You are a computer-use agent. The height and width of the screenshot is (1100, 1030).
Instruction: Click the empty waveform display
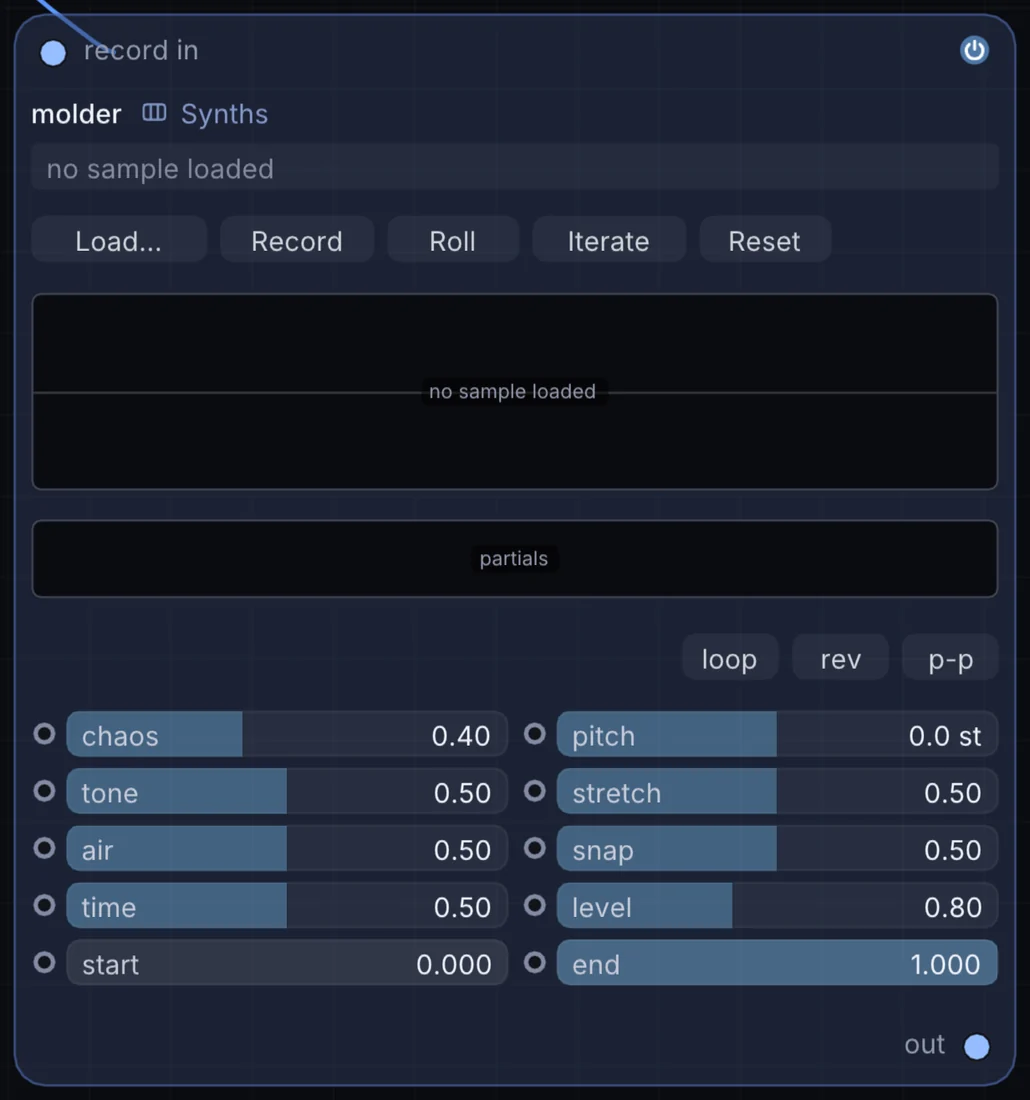click(515, 391)
